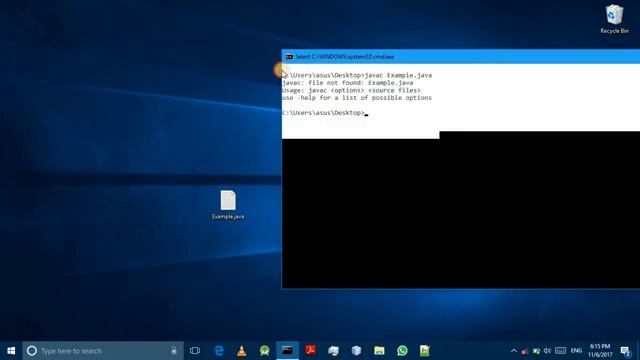Viewport: 640px width, 360px height.
Task: Open the touch keyboard tray icon
Action: tap(560, 351)
